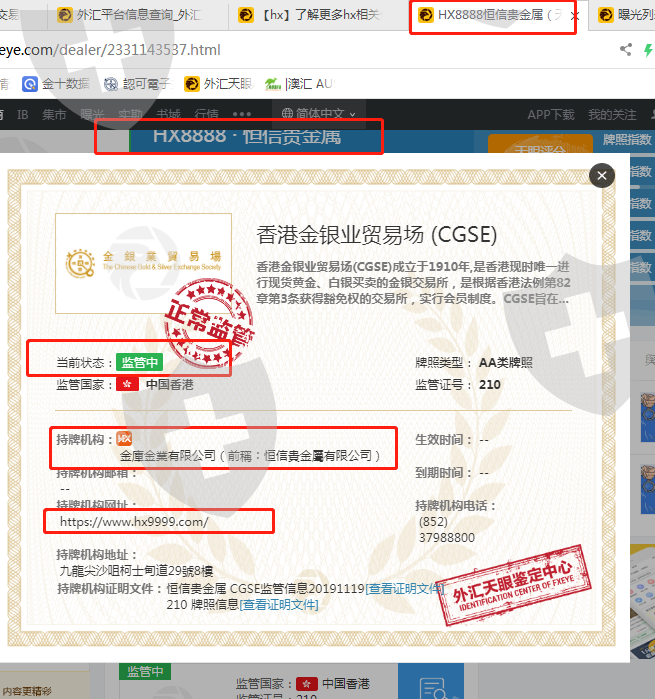The width and height of the screenshot is (655, 699).
Task: Click the APP下载 link in the navbar
Action: [x=551, y=115]
